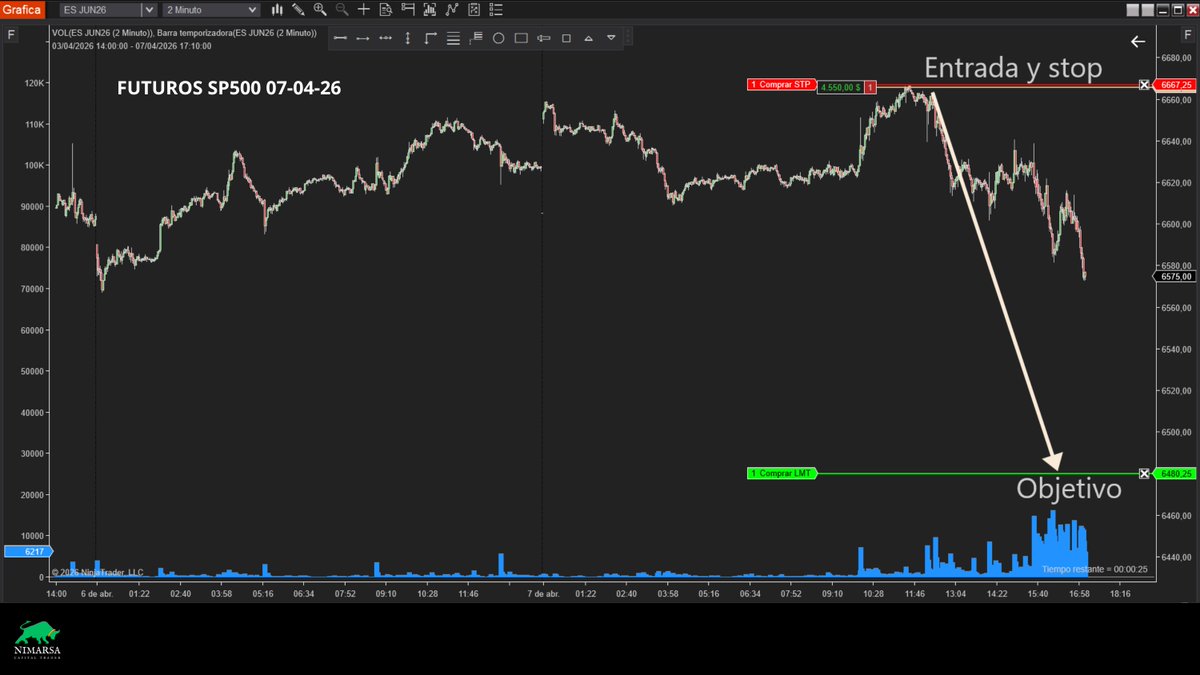The image size is (1200, 675).
Task: Click the second grey window link button
Action: pyautogui.click(x=1148, y=10)
